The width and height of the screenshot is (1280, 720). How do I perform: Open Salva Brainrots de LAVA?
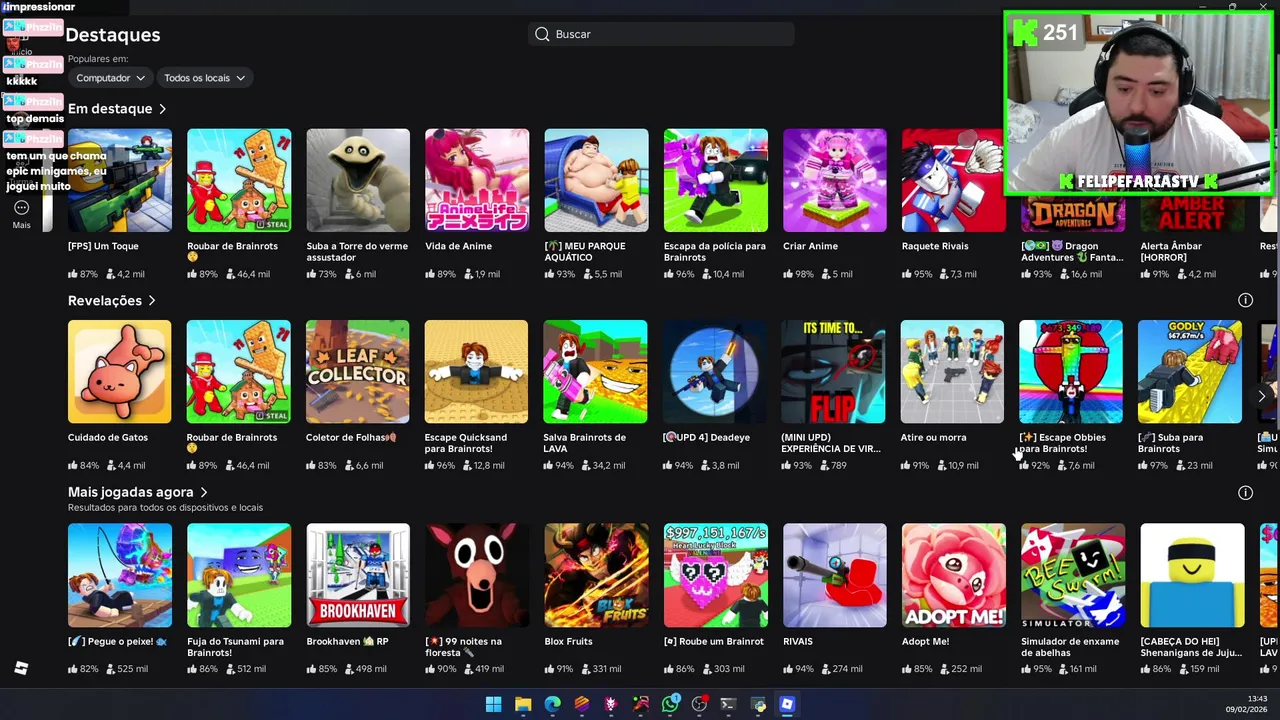click(x=595, y=372)
